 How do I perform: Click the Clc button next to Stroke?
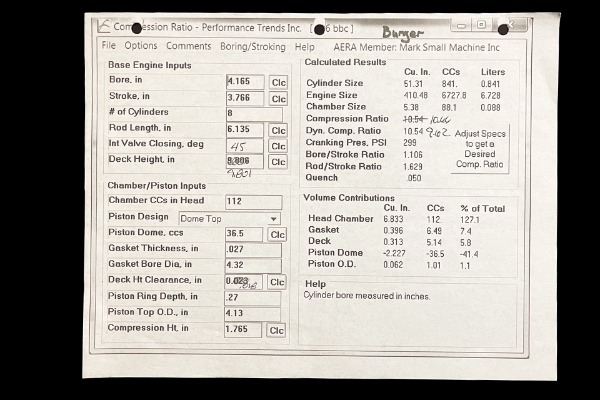(x=278, y=99)
